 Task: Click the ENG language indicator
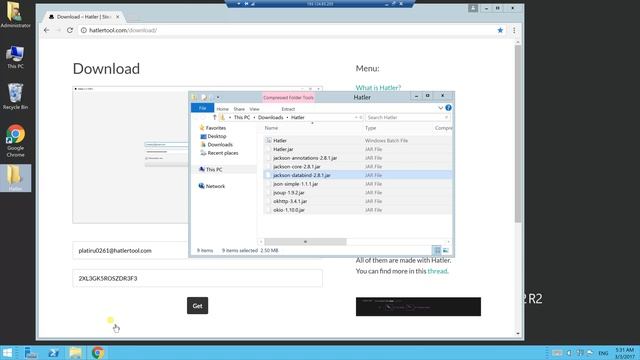click(603, 353)
